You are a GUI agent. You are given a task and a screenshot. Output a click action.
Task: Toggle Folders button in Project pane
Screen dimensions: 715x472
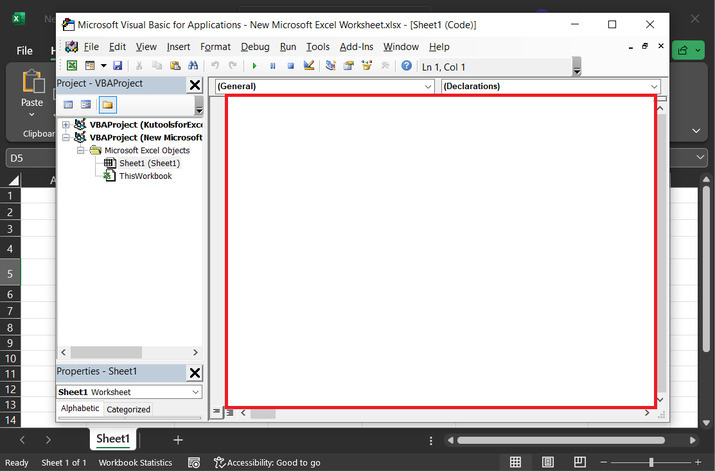coord(108,105)
